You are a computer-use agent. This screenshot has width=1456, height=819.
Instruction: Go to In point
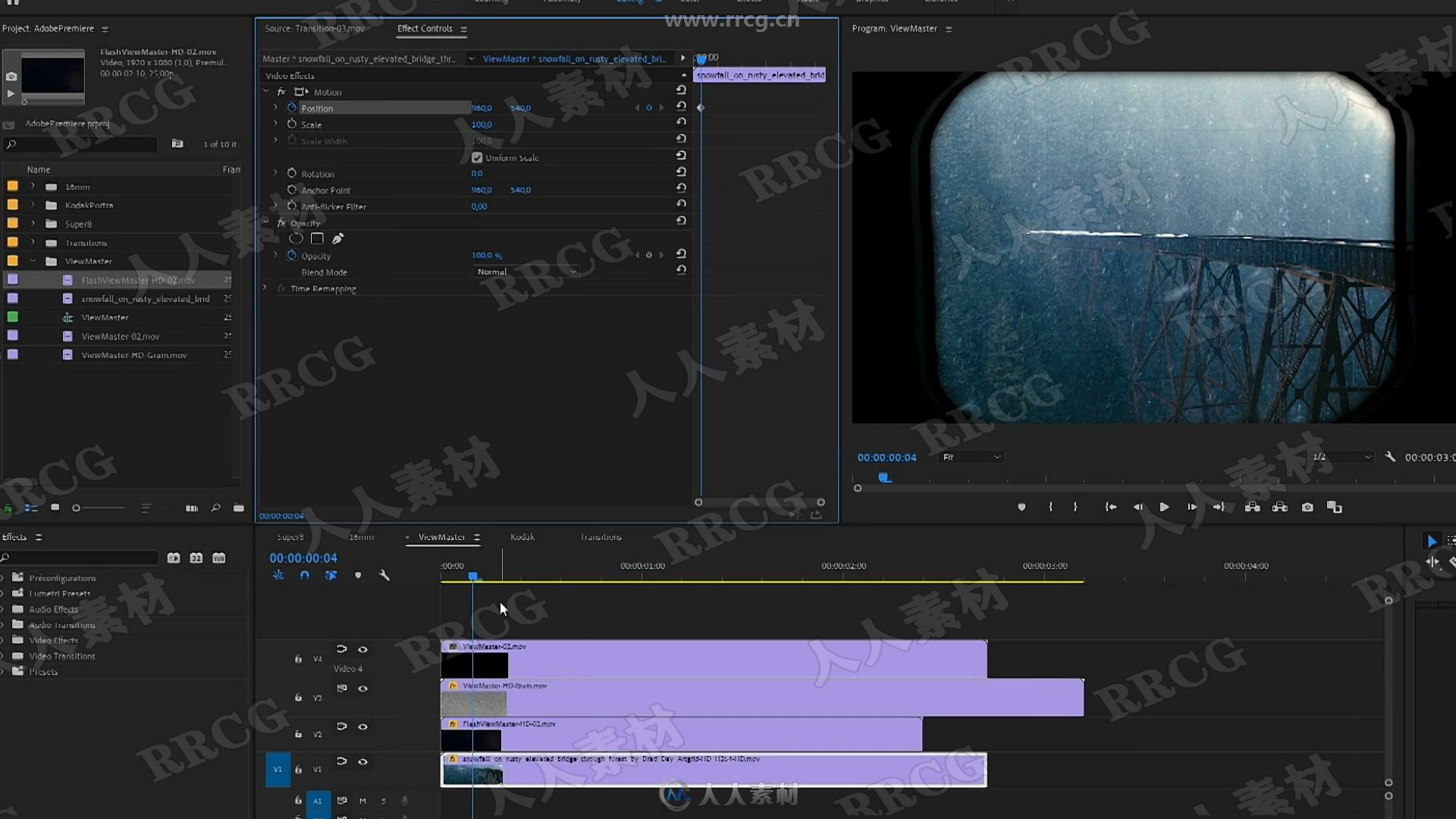[x=1111, y=507]
